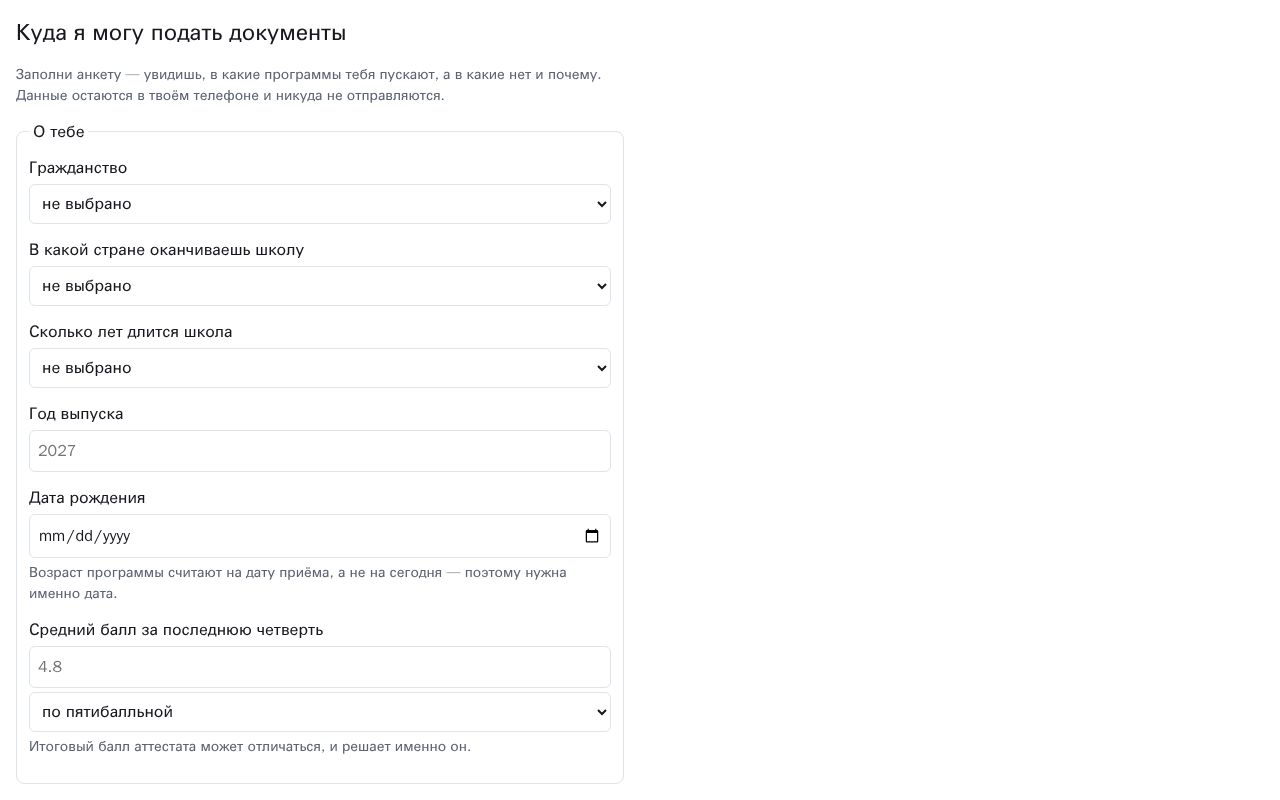The width and height of the screenshot is (1280, 800).
Task: Select the dd segment of birth date
Action: (84, 536)
